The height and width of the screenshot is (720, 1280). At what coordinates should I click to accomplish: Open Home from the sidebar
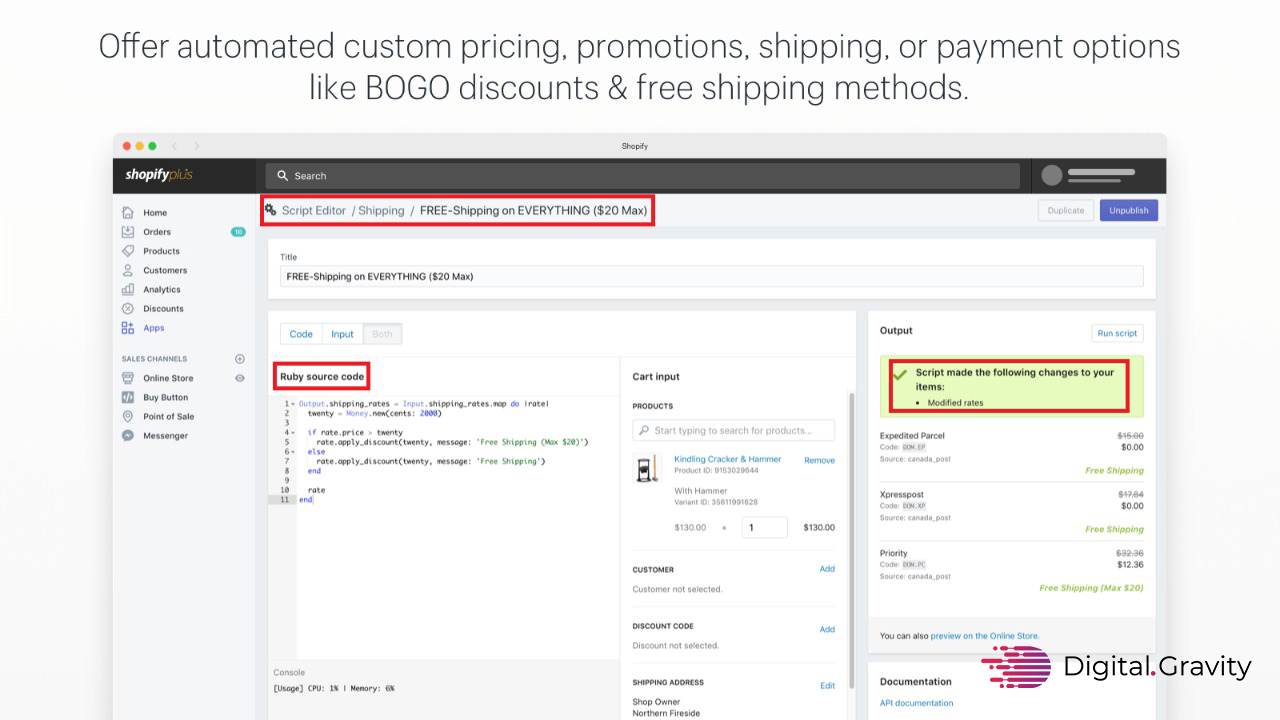click(x=155, y=212)
